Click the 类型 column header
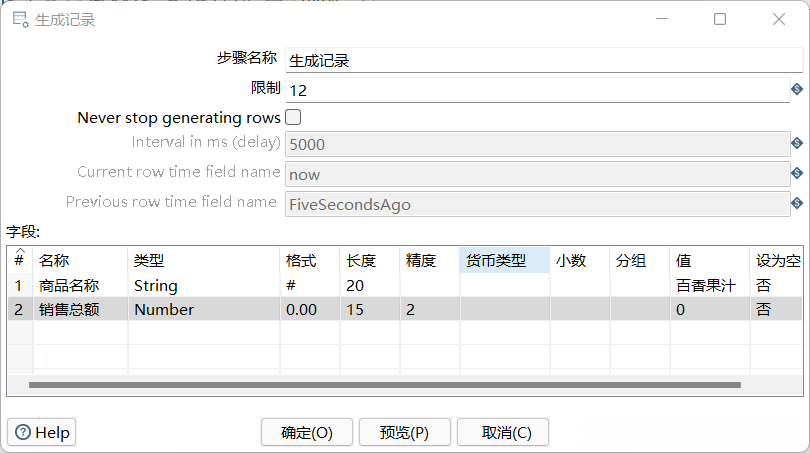The height and width of the screenshot is (453, 810). pyautogui.click(x=204, y=260)
